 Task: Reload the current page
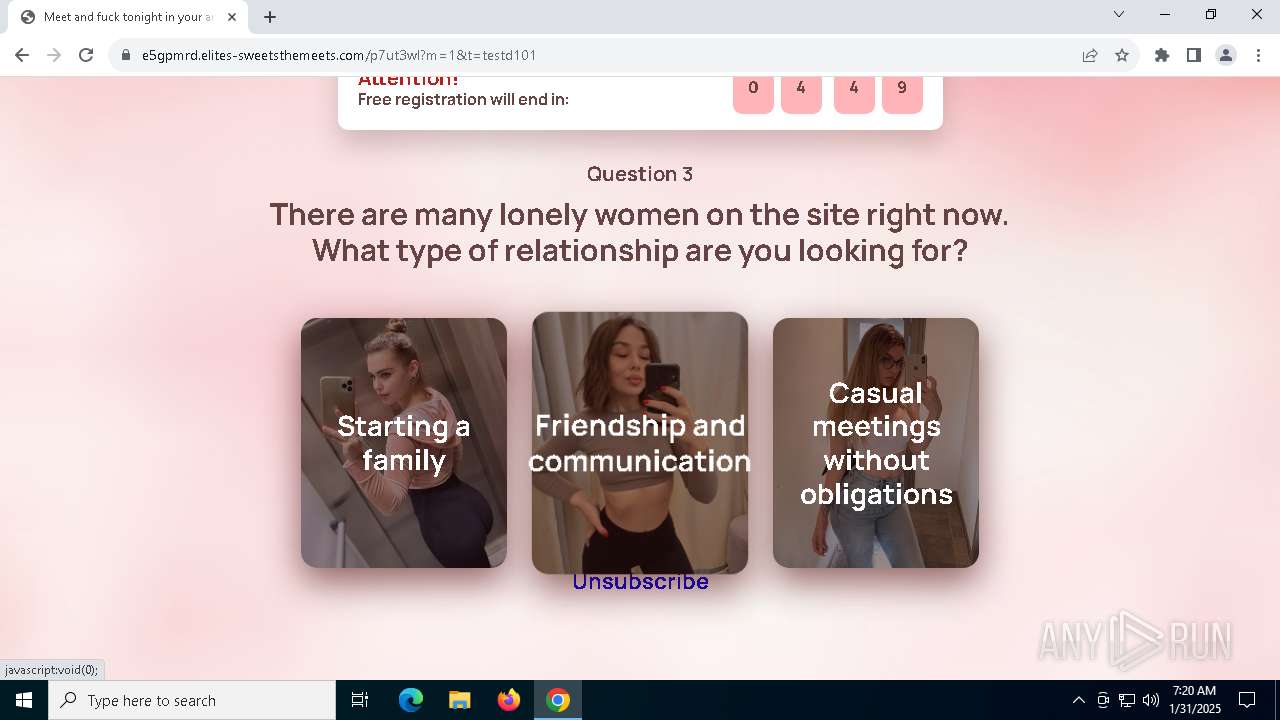[86, 55]
